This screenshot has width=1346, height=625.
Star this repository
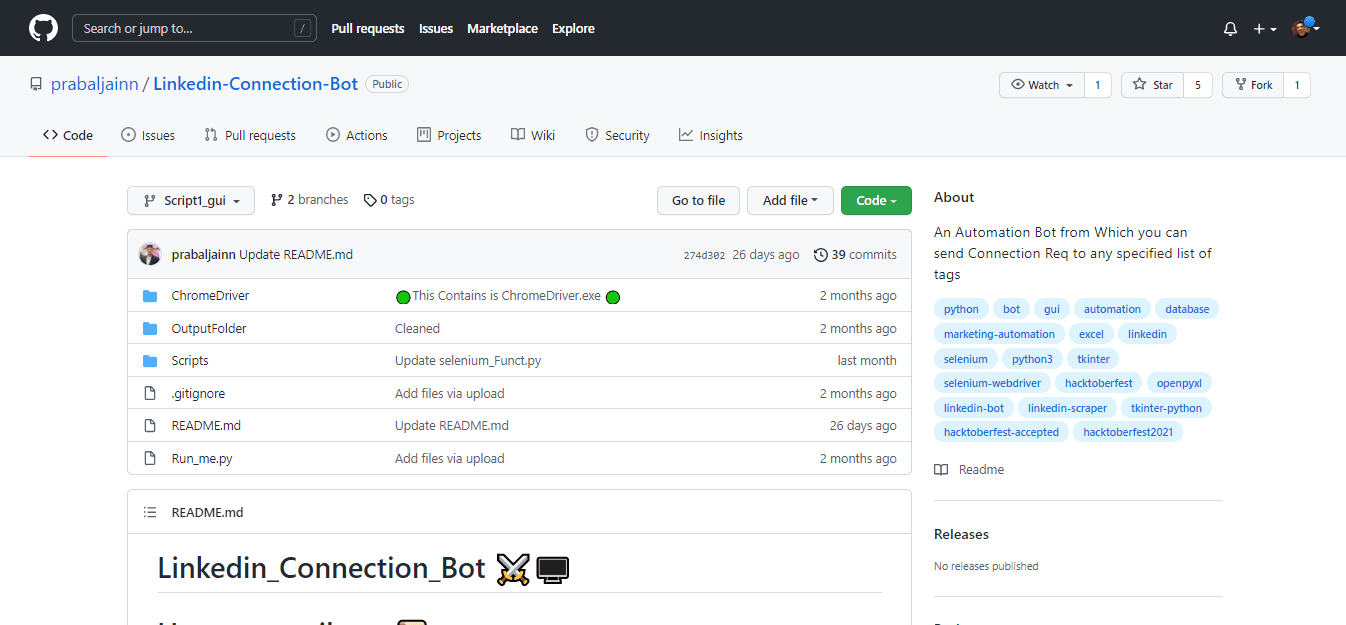[1152, 85]
